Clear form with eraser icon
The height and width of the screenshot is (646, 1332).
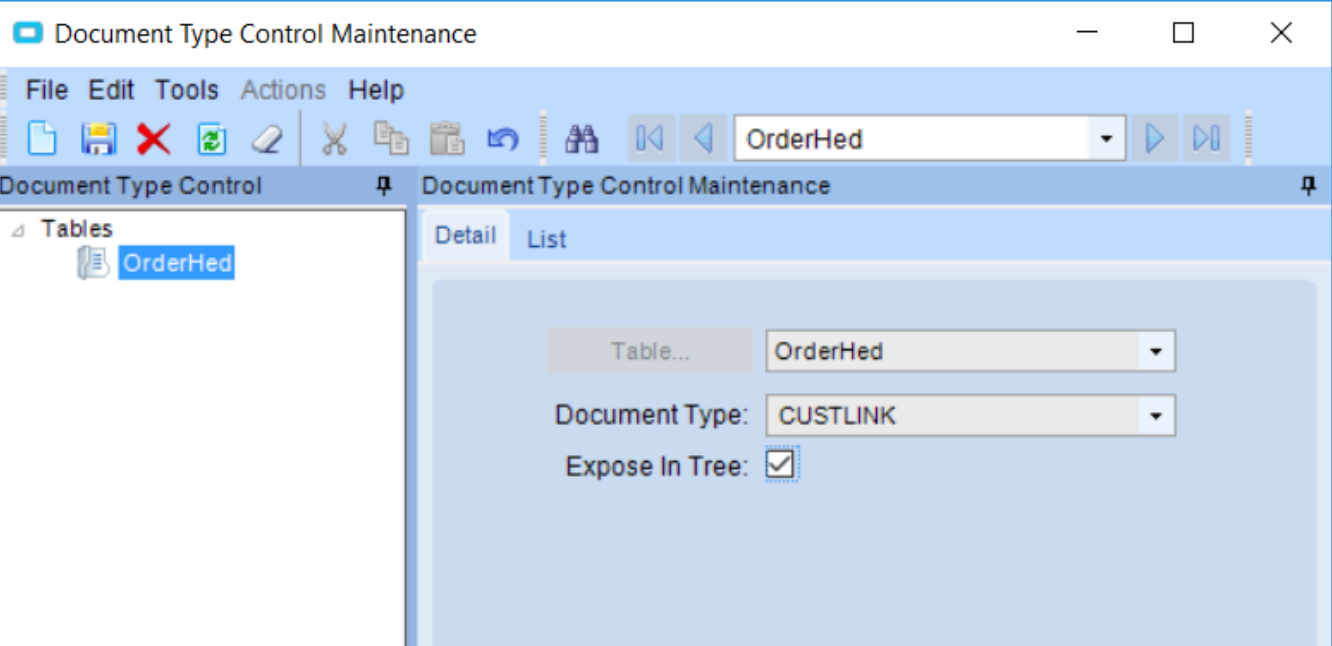pyautogui.click(x=267, y=138)
